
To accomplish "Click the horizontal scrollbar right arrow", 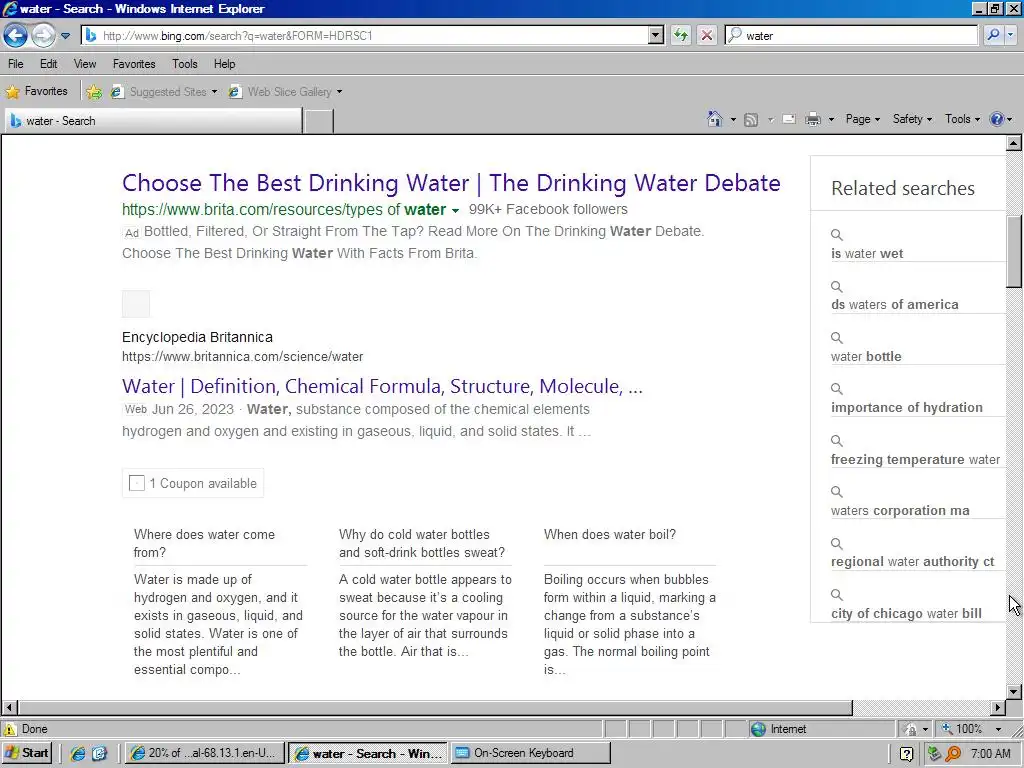I will click(x=998, y=707).
